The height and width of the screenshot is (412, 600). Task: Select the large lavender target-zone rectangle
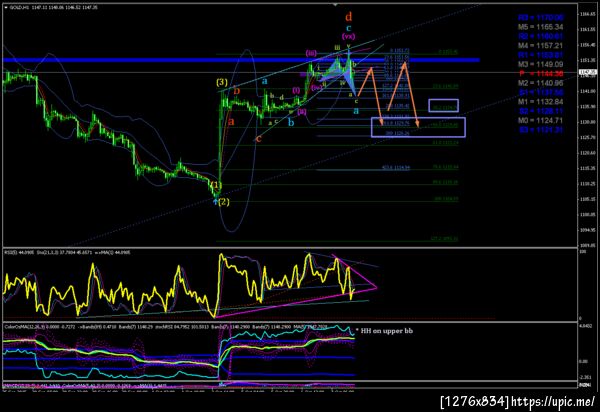[418, 127]
